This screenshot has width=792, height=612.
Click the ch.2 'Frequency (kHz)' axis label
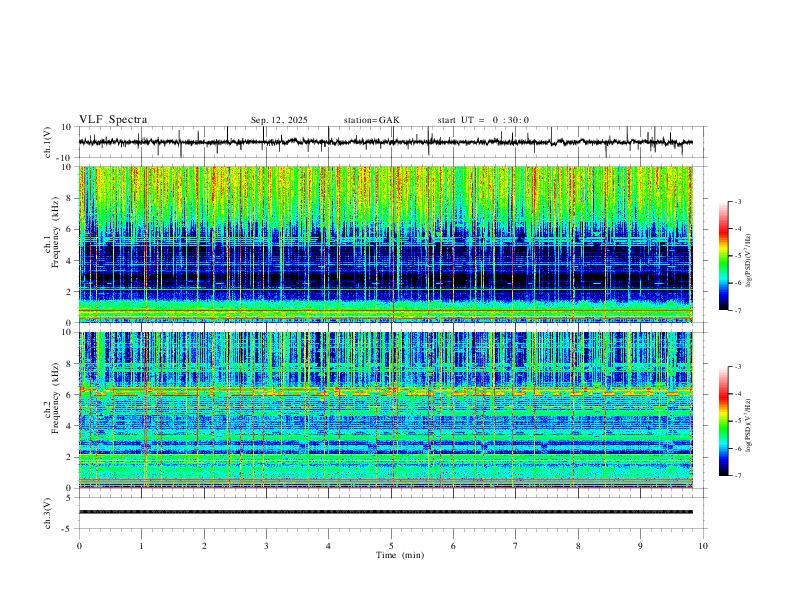[55, 398]
